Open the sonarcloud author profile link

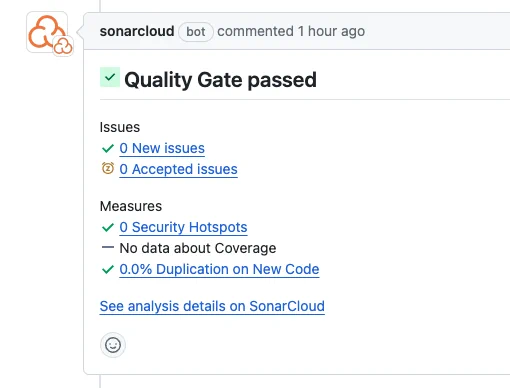137,31
